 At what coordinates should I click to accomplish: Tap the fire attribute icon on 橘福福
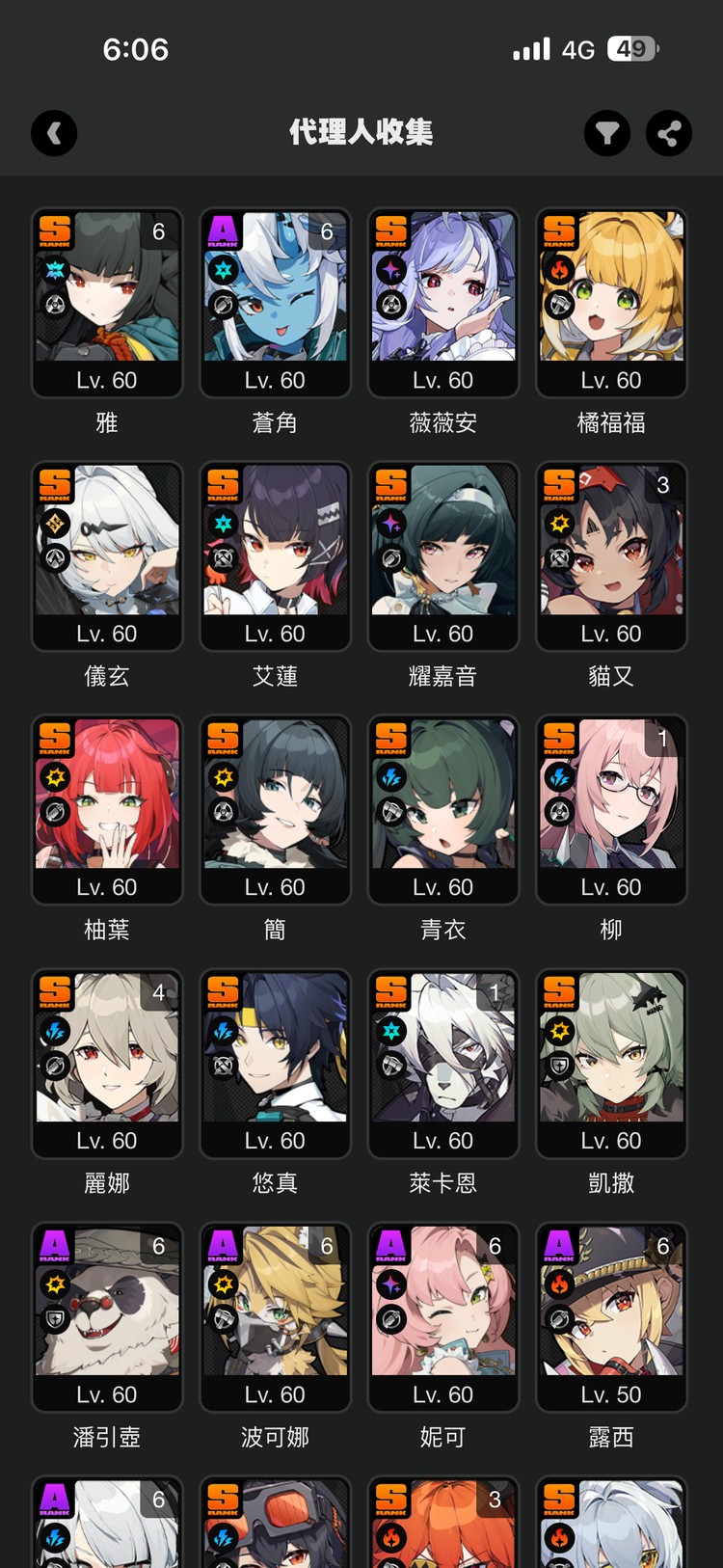coord(559,269)
